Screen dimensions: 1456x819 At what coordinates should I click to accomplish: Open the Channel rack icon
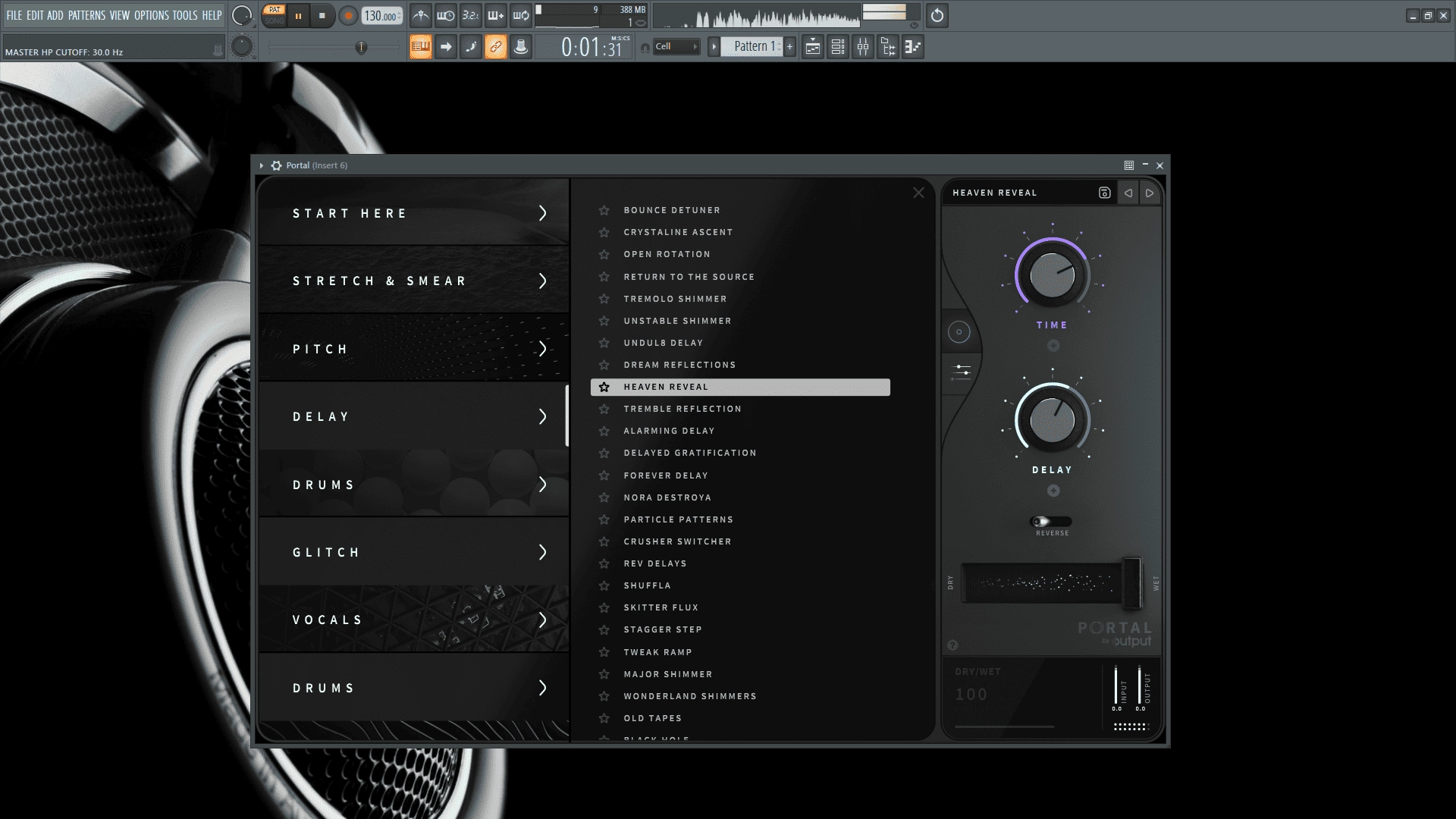pos(838,47)
